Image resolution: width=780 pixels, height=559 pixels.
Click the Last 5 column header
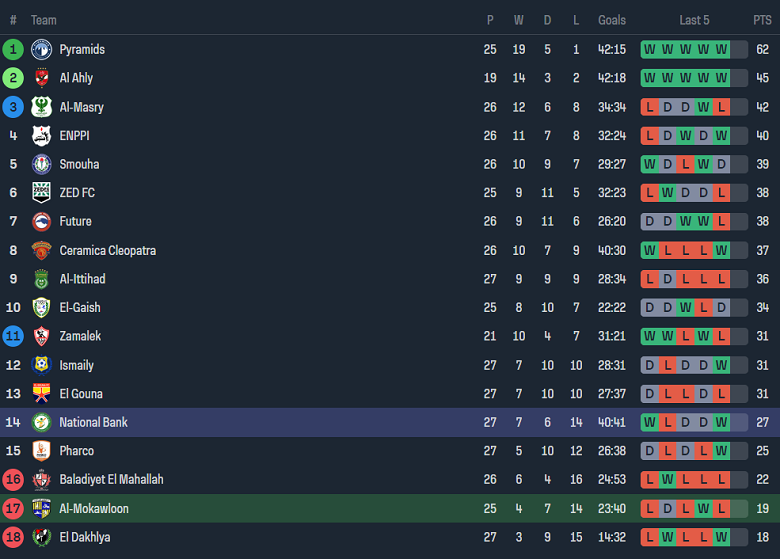click(x=694, y=20)
